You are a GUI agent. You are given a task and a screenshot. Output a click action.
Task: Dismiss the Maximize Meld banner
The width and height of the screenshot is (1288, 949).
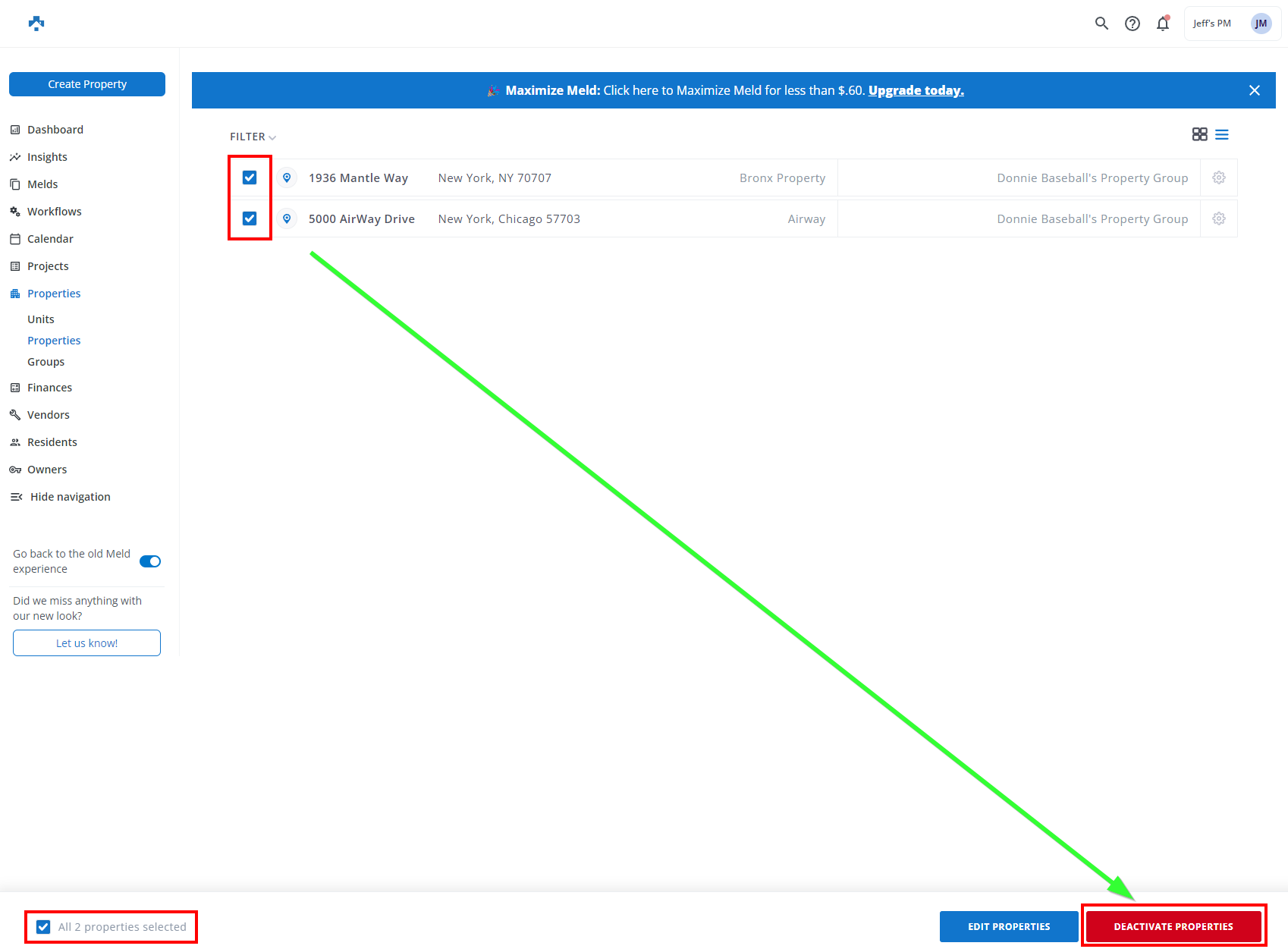(x=1254, y=90)
